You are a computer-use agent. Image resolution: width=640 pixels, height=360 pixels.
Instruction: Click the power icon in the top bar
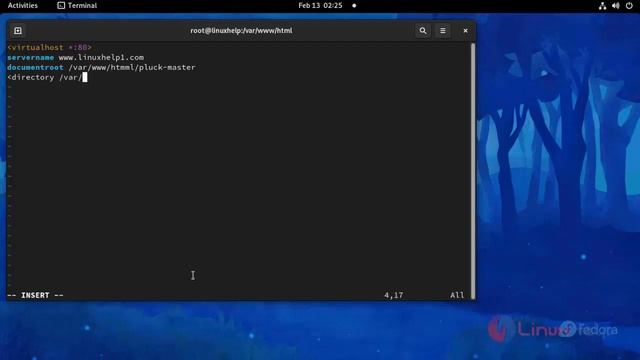[629, 6]
